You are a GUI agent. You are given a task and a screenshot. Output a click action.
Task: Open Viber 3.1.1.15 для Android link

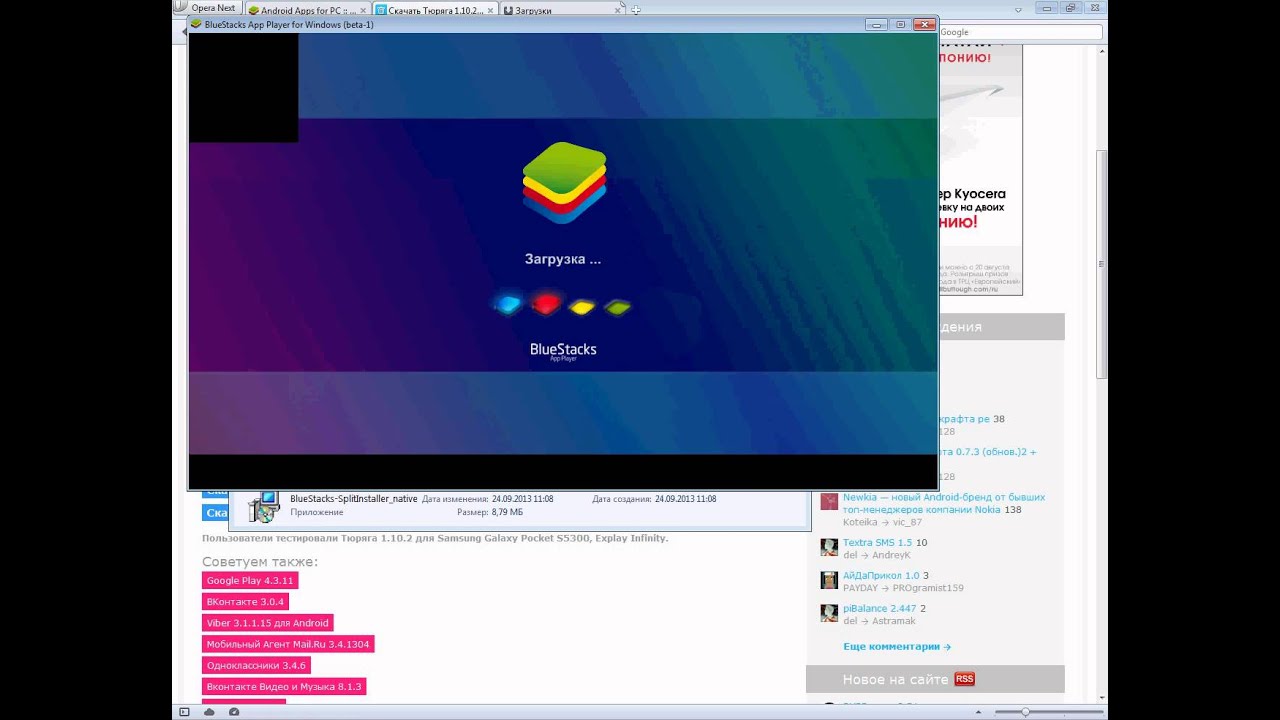point(267,623)
